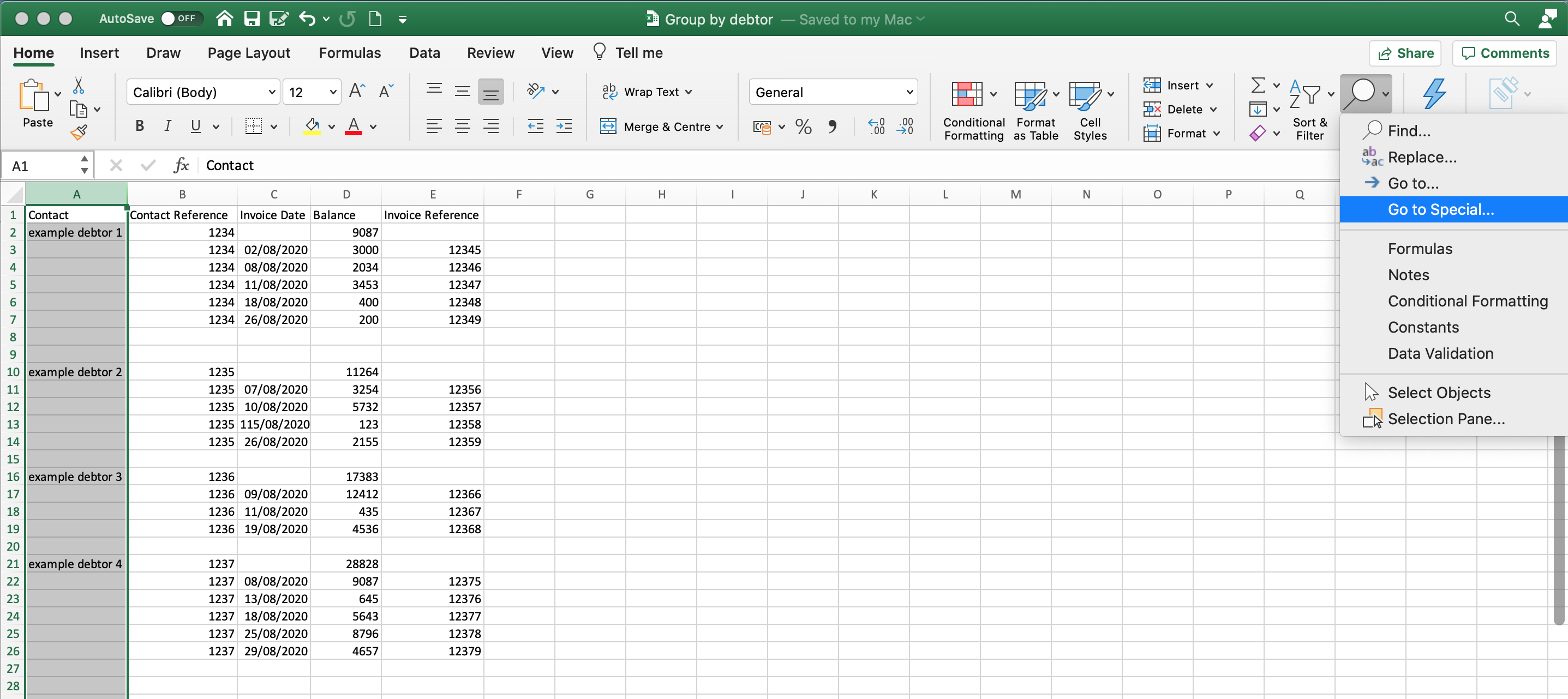Click the Increase indent icon
This screenshot has height=699, width=1568.
(564, 126)
